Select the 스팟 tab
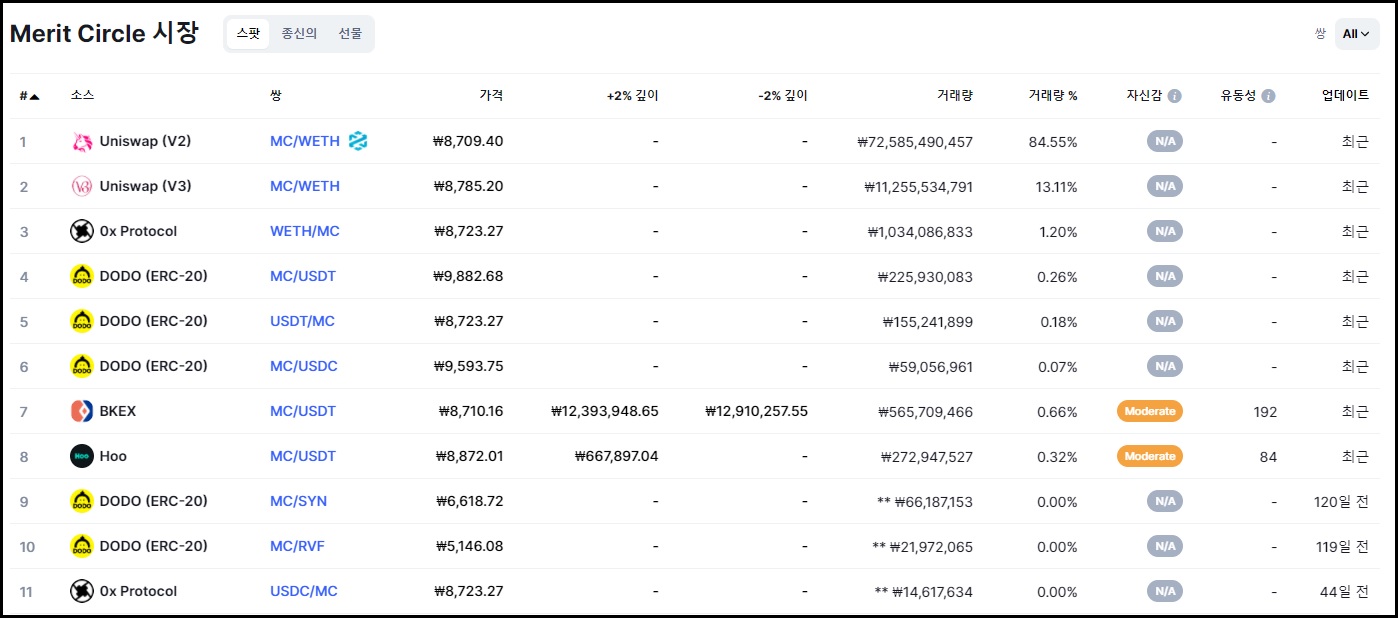The image size is (1398, 619). pyautogui.click(x=248, y=34)
